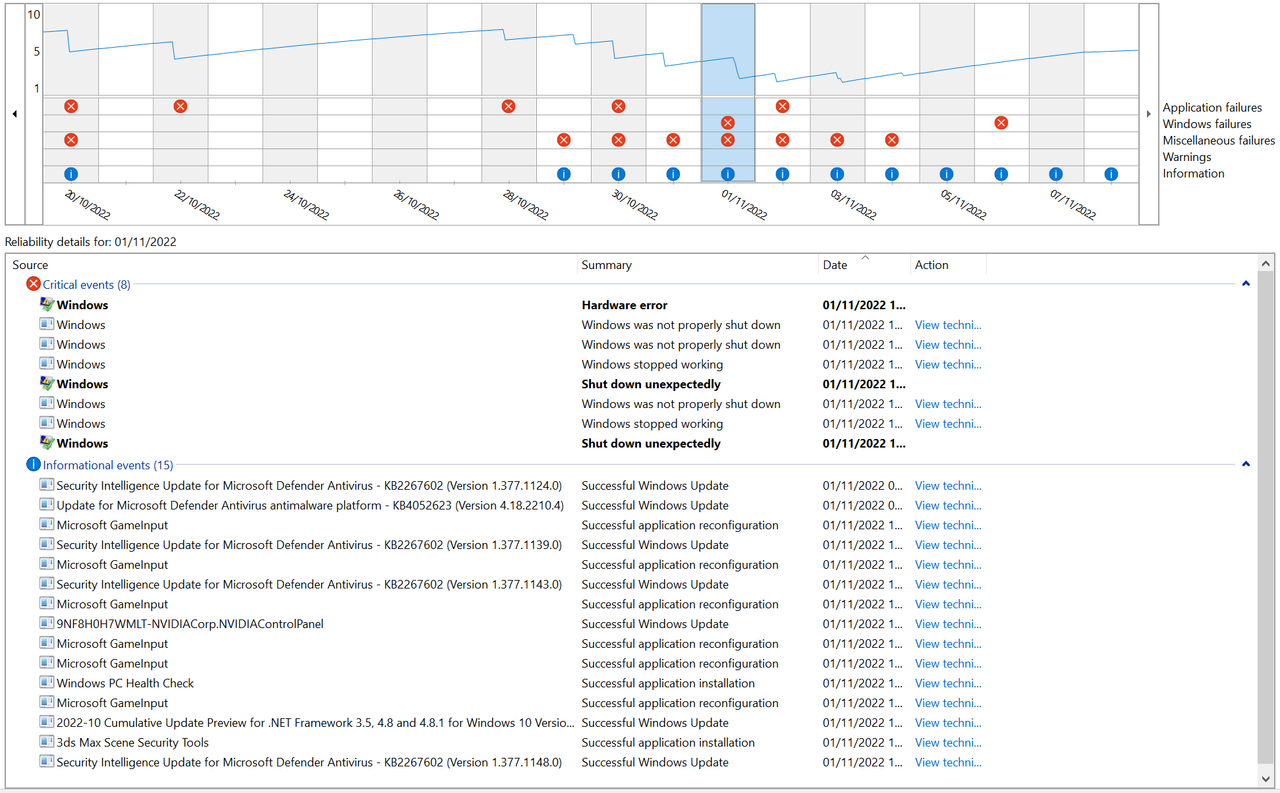Open View technical details for 2022-10 Cumulative Update Preview
This screenshot has height=793, width=1280.
click(x=948, y=723)
